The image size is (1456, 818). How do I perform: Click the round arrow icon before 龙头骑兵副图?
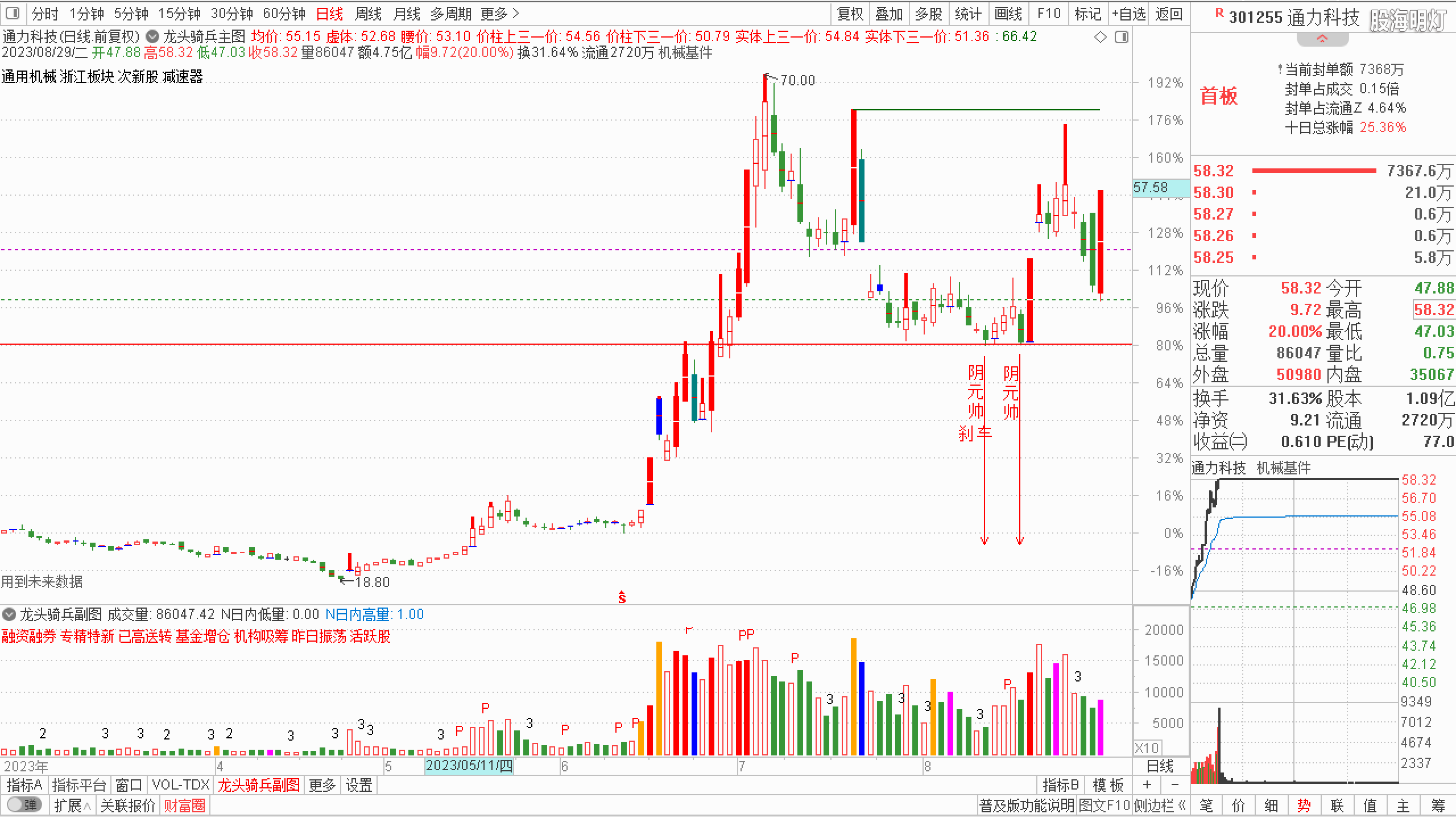click(9, 614)
